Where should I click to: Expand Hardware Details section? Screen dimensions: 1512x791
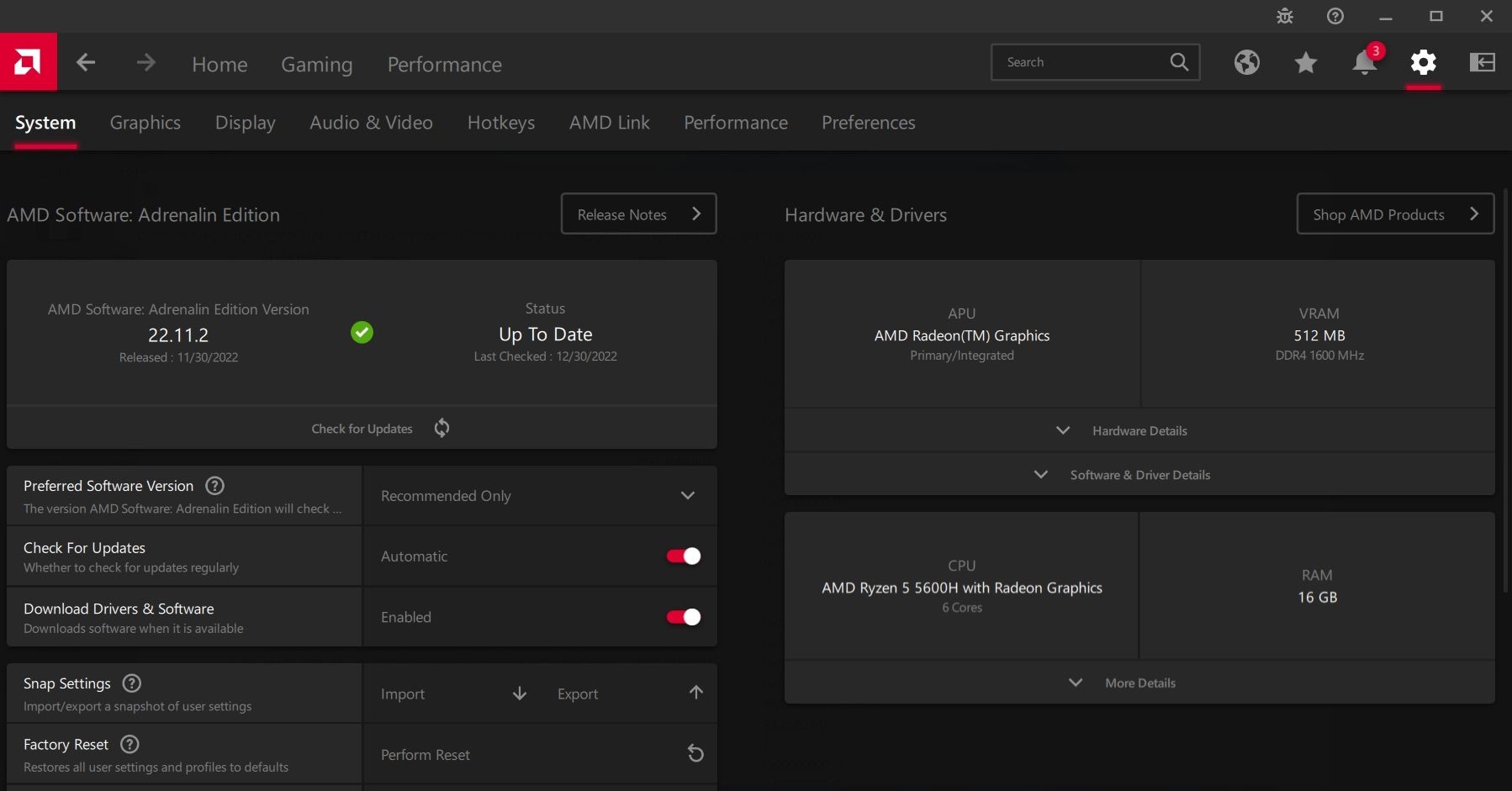pyautogui.click(x=1139, y=430)
